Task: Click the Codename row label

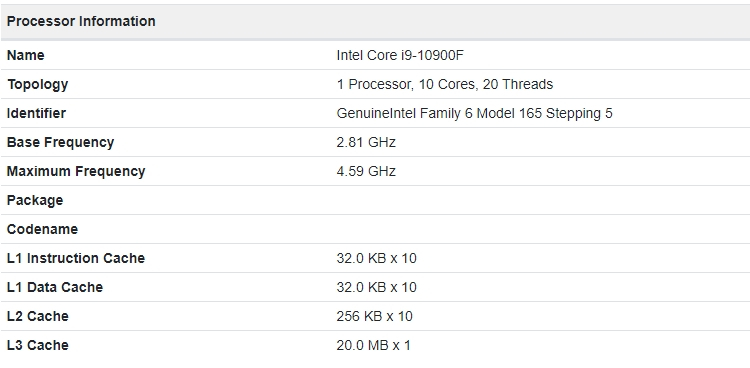Action: click(x=42, y=229)
